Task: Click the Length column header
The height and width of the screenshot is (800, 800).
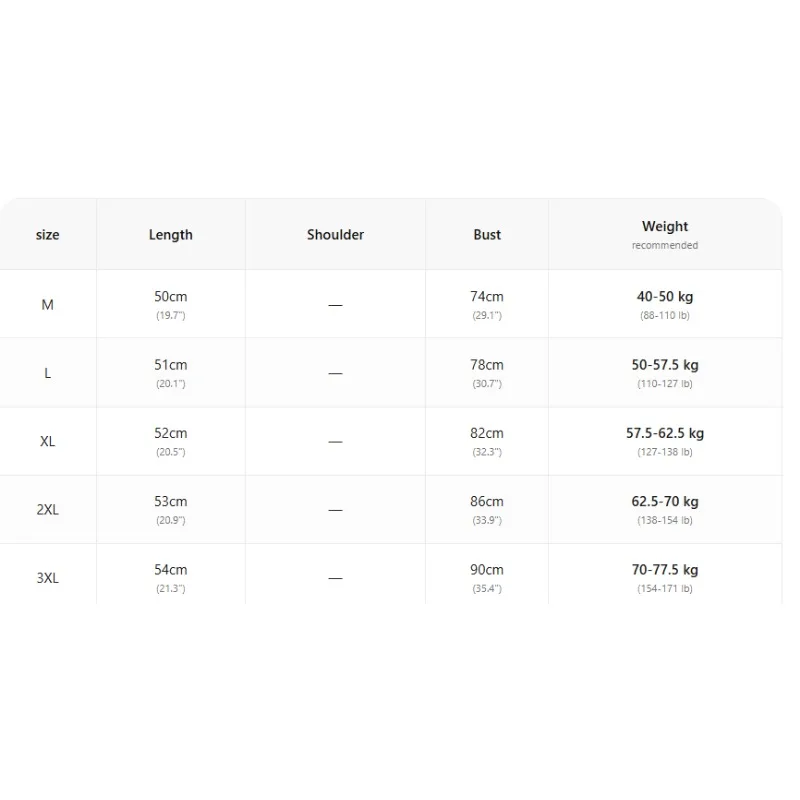Action: coord(171,235)
